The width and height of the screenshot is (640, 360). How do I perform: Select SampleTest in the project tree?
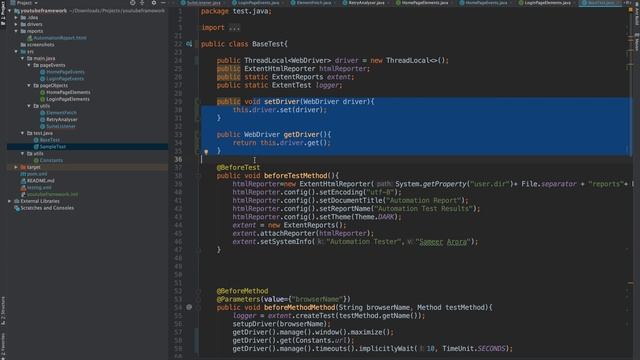(53, 147)
